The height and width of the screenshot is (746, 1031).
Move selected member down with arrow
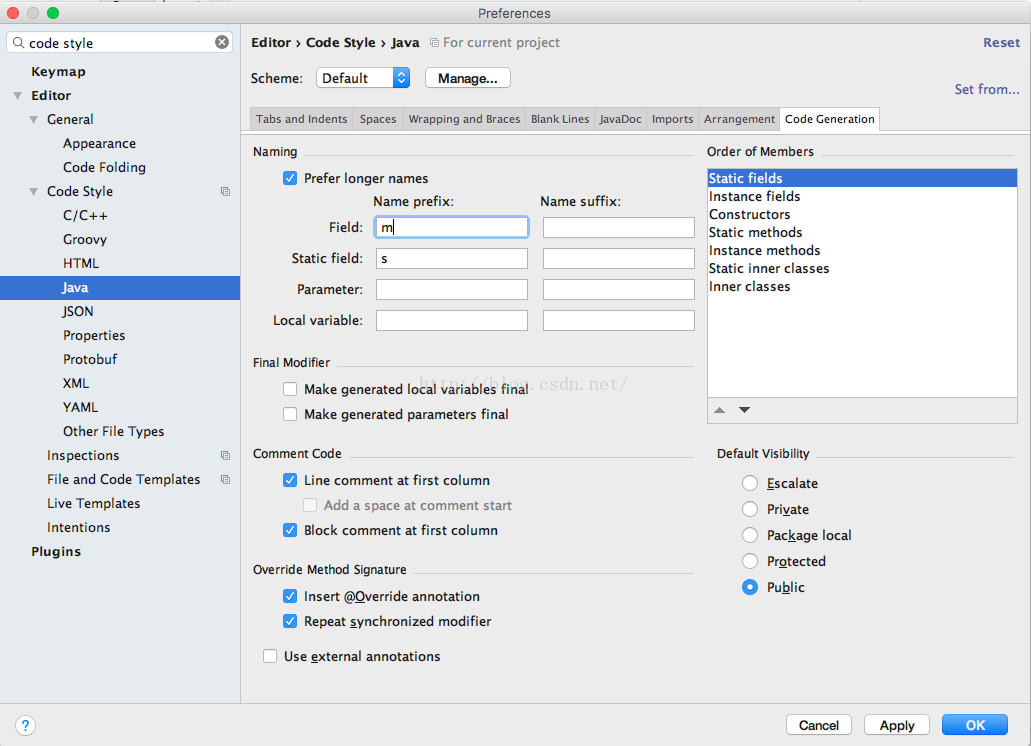click(744, 410)
